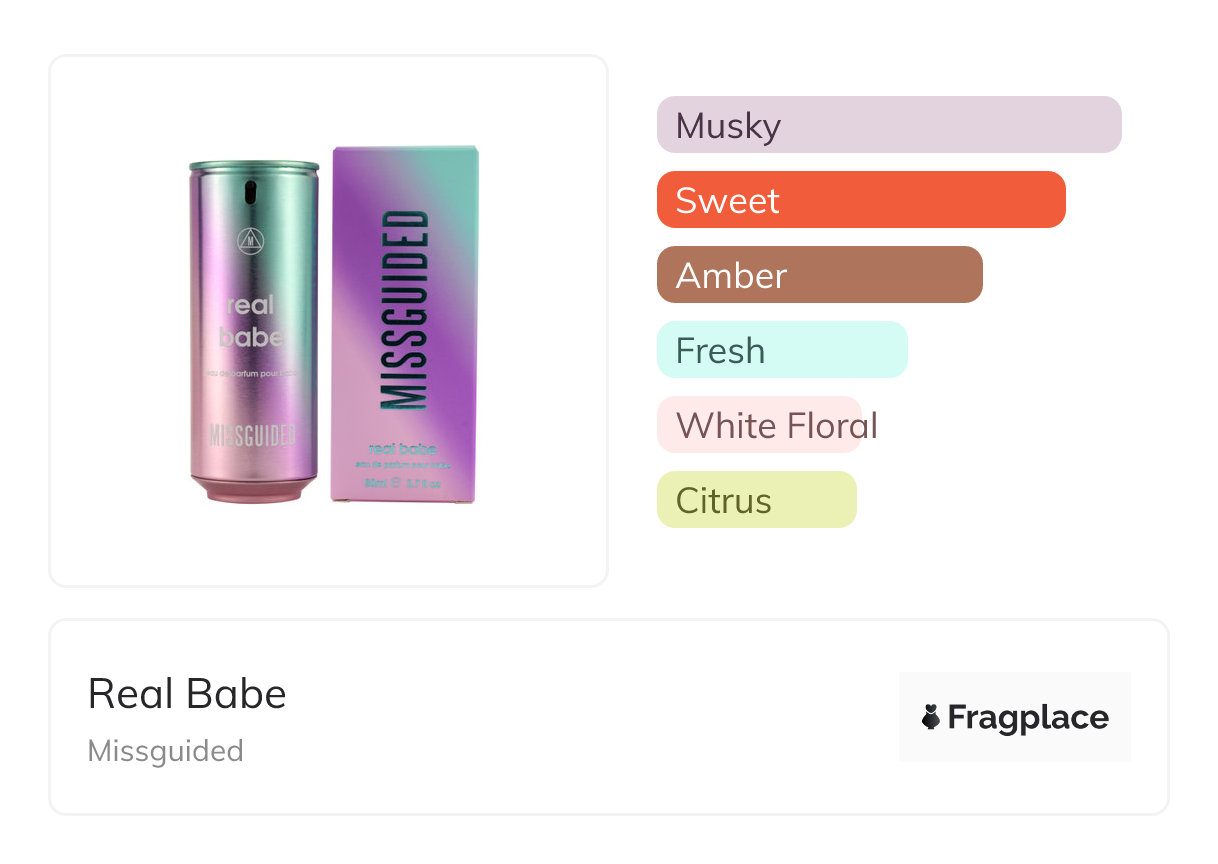Click the purple perfume box image
This screenshot has width=1218, height=864.
404,324
